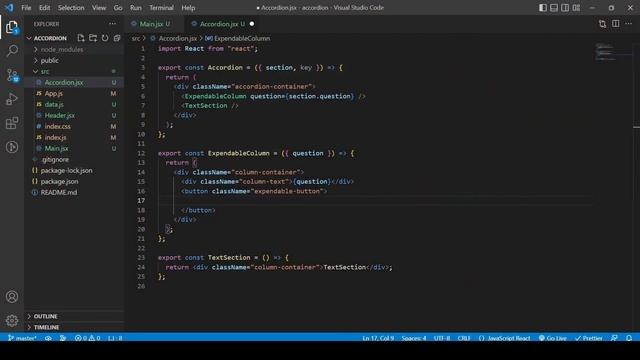The height and width of the screenshot is (360, 640).
Task: Split the editor to the right
Action: coord(616,24)
